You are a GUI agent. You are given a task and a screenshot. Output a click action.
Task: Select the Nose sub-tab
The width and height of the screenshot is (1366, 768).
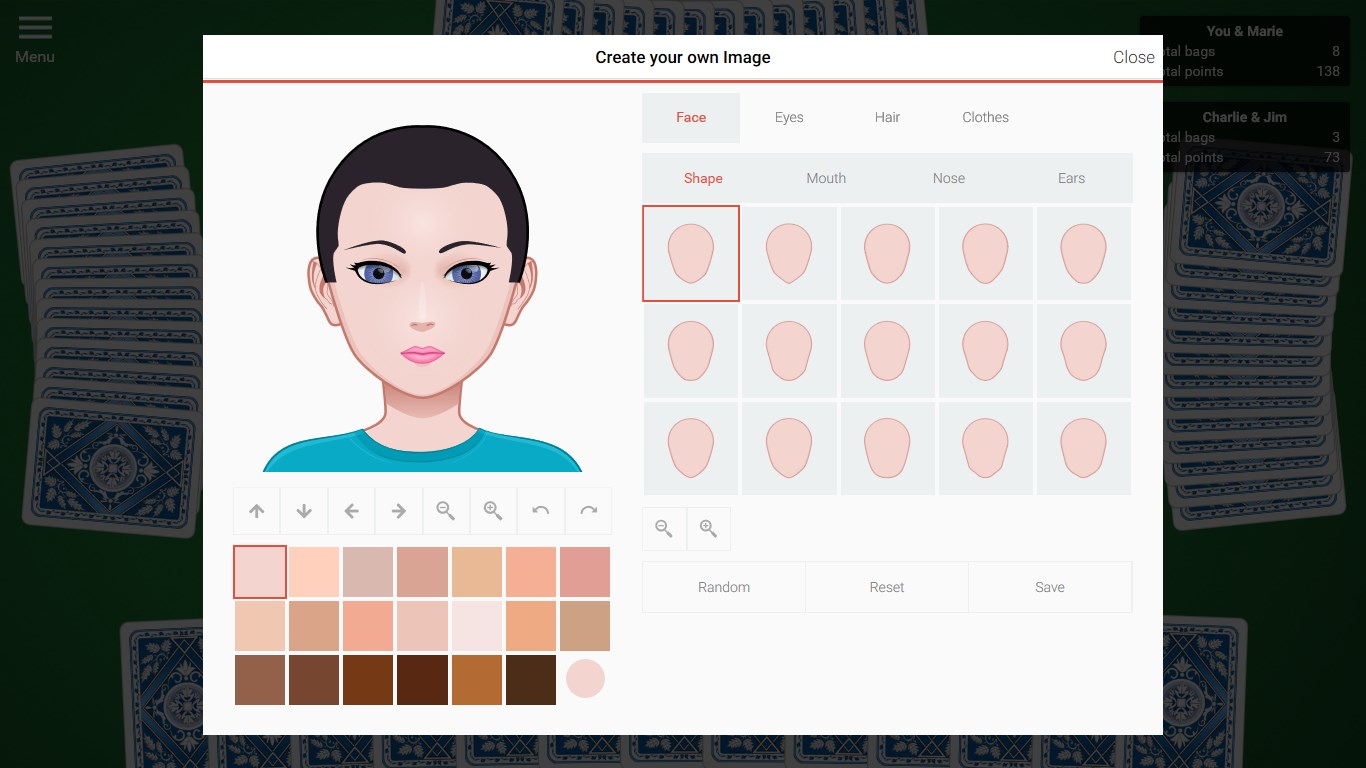[949, 178]
